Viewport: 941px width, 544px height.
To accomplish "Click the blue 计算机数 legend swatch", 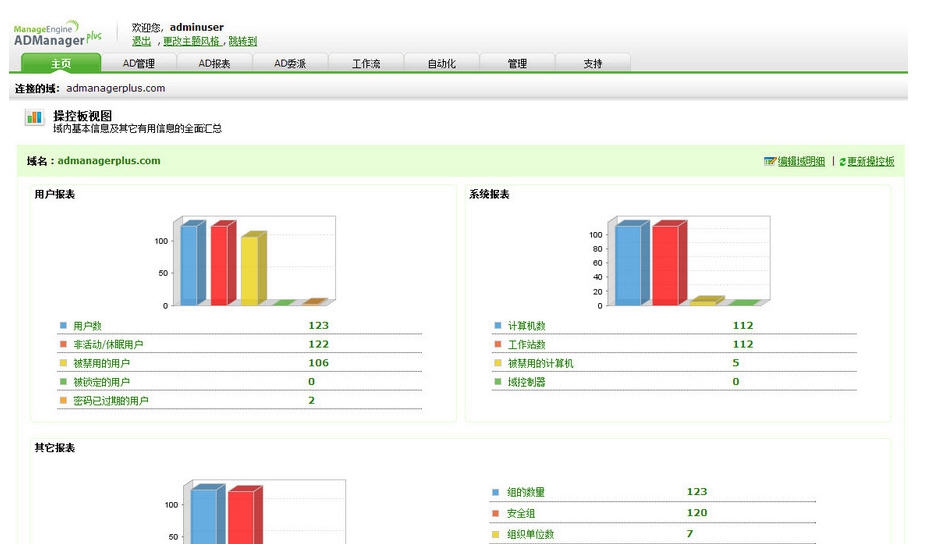I will pyautogui.click(x=498, y=325).
